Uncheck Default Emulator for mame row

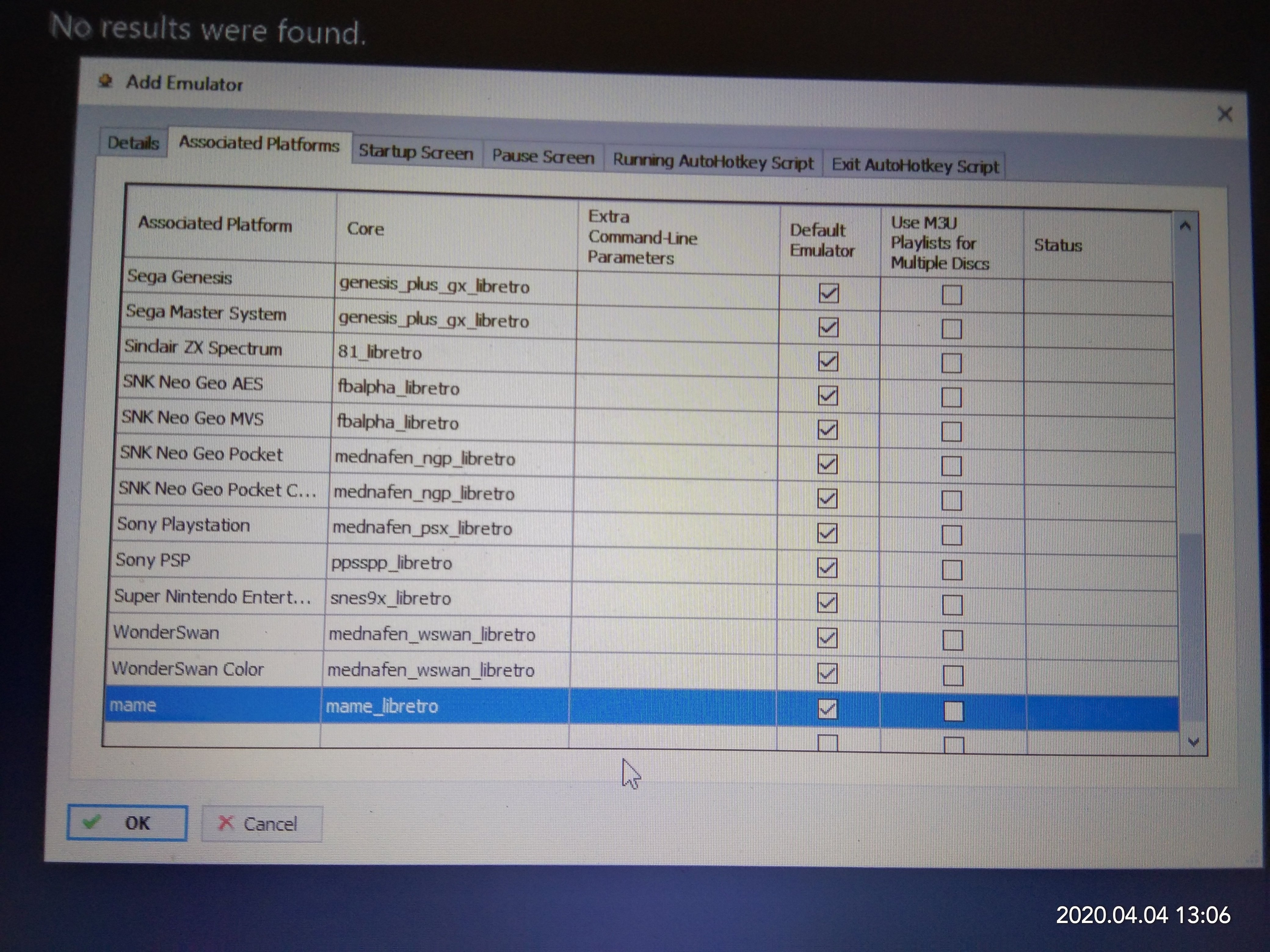click(827, 709)
